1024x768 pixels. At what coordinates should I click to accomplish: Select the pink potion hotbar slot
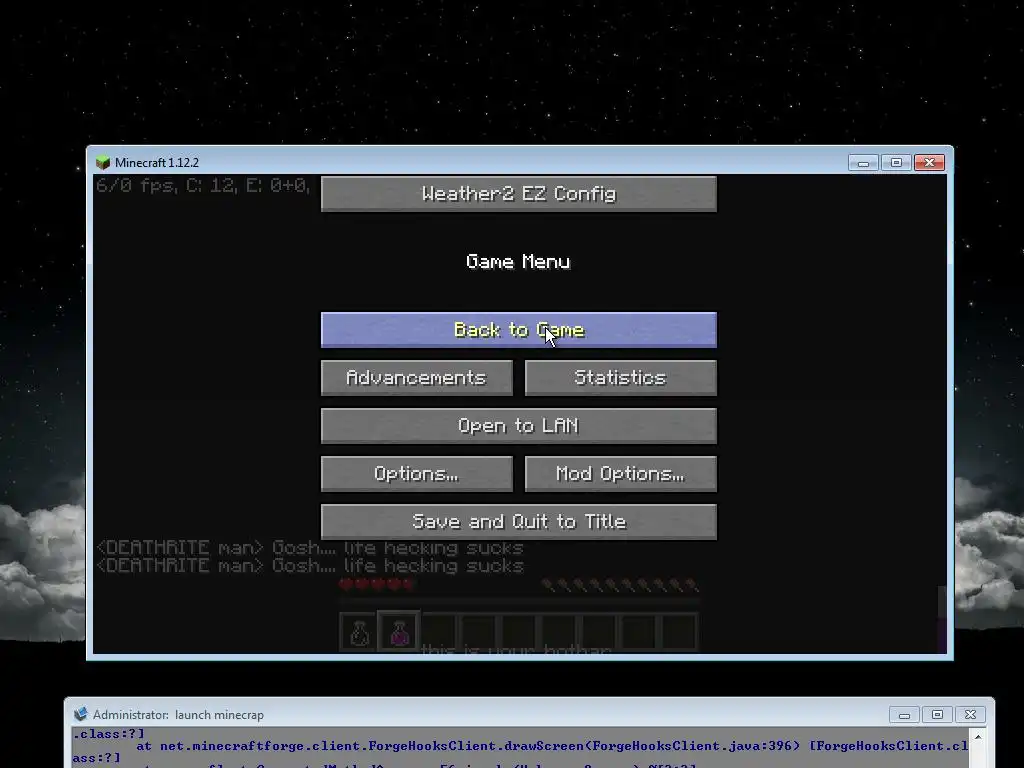[399, 632]
